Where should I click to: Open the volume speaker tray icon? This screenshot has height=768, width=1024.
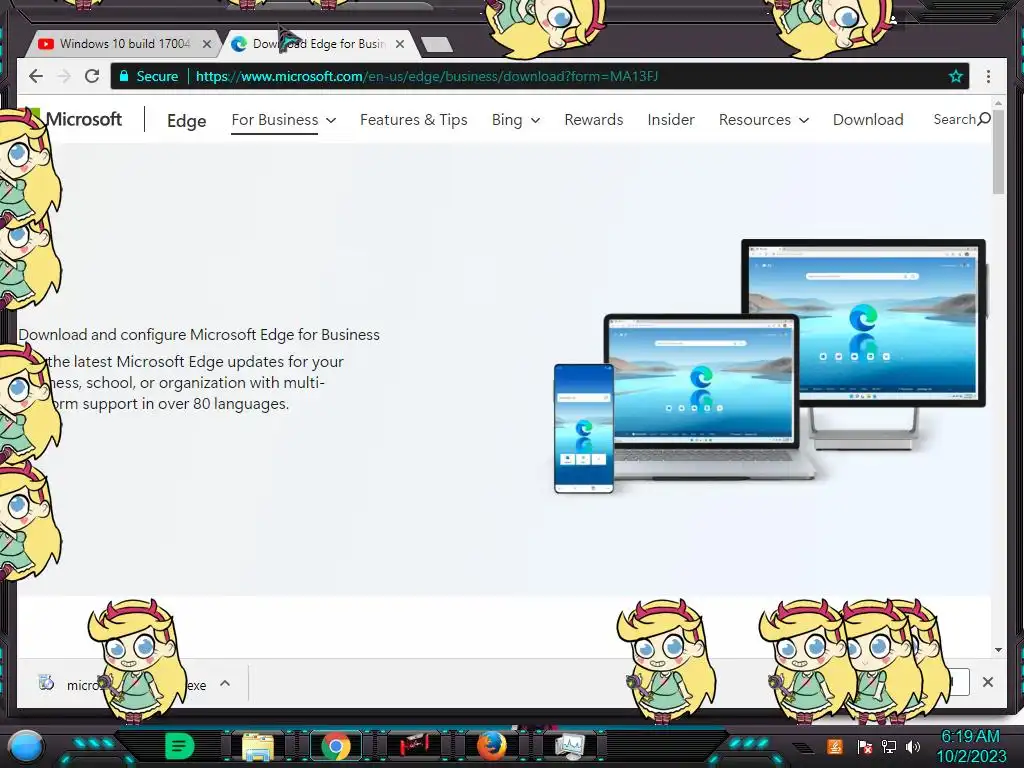(913, 746)
